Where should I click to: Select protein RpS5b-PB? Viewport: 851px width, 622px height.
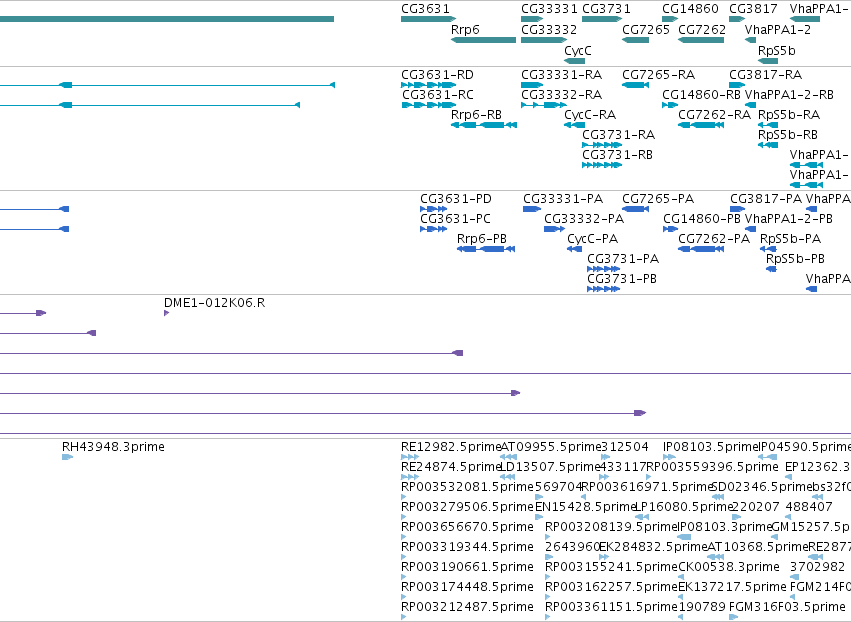point(796,259)
